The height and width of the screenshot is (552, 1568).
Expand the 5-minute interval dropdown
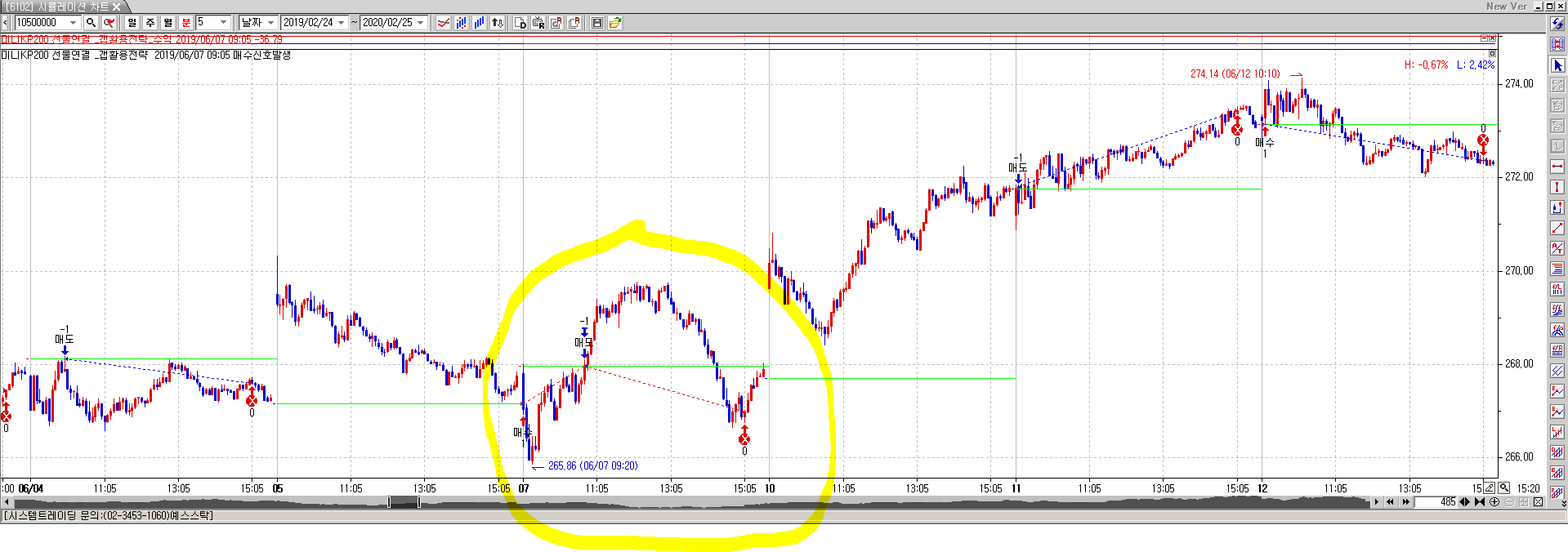pyautogui.click(x=223, y=23)
